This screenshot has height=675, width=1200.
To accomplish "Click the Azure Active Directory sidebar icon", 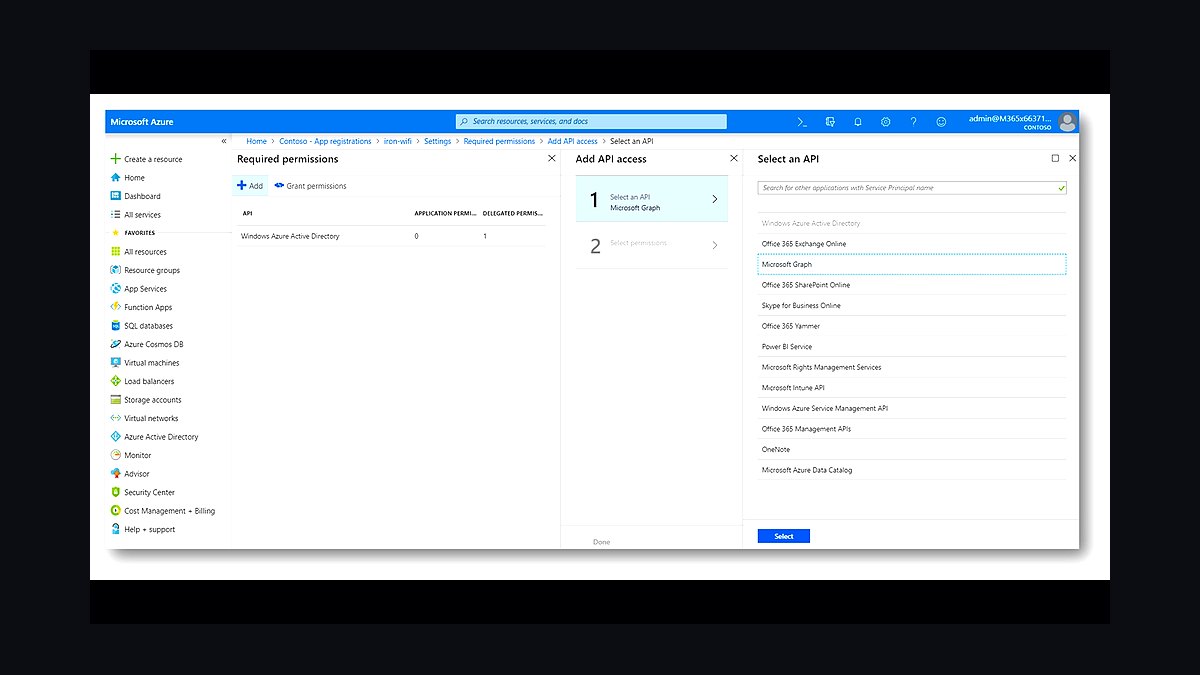I will tap(116, 437).
